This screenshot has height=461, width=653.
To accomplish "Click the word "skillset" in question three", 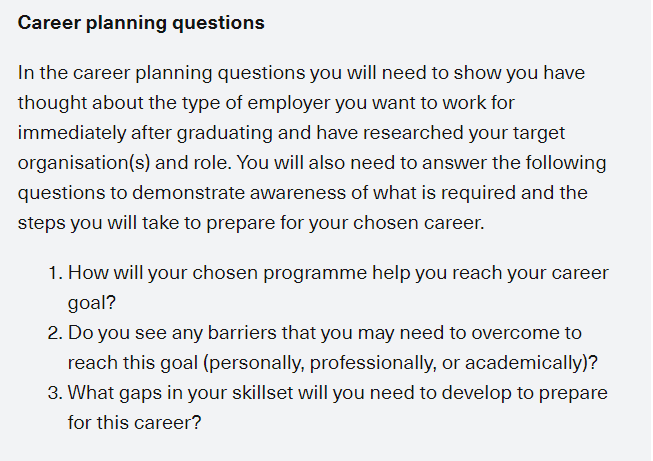I will [262, 393].
